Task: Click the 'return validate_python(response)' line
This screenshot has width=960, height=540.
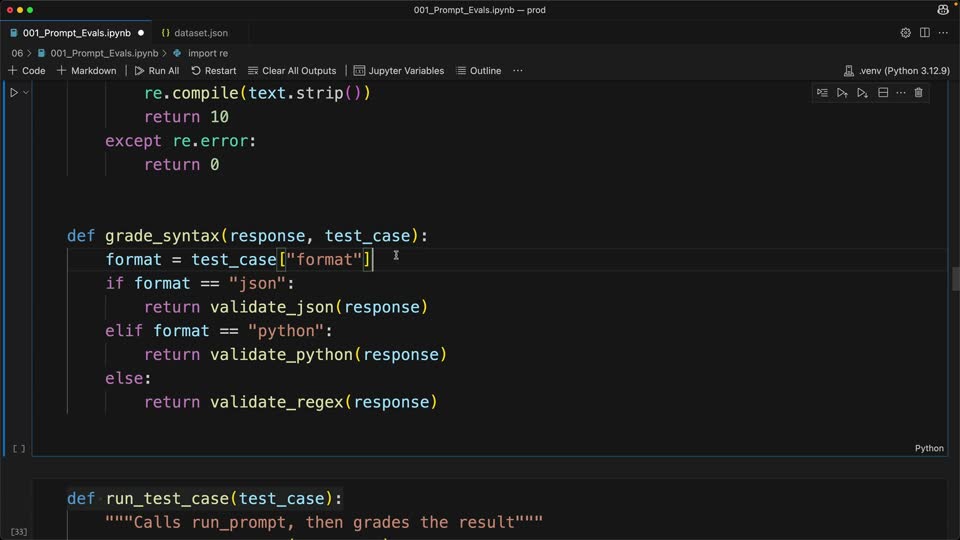Action: coord(296,354)
